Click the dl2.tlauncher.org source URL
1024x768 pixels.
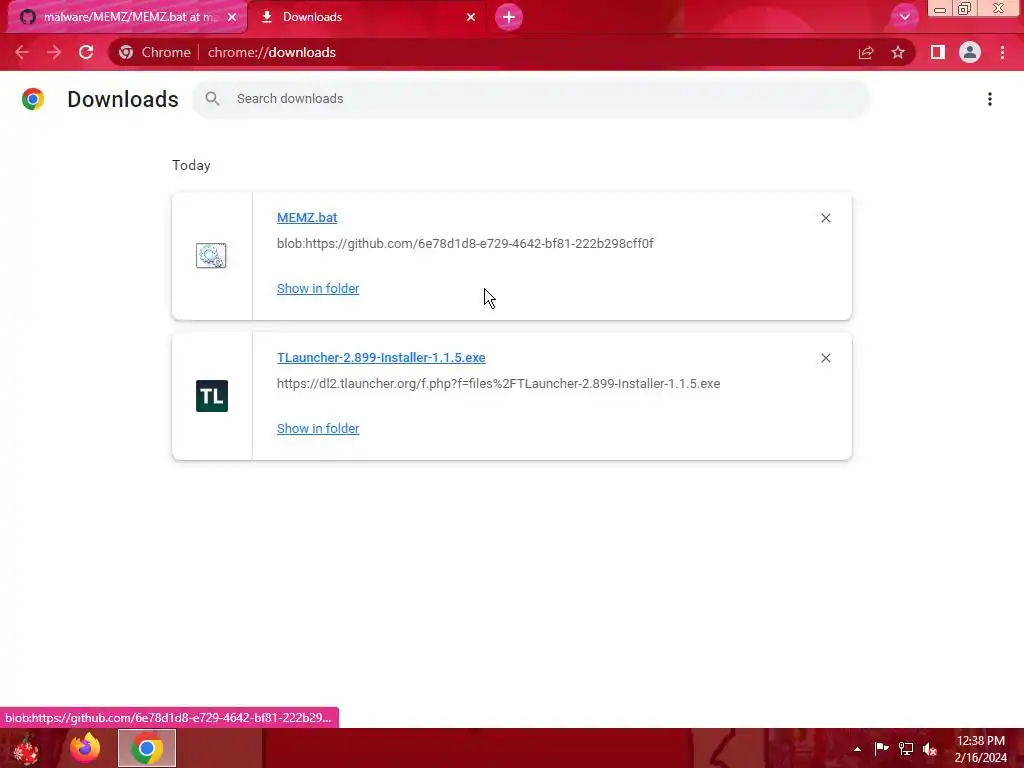click(x=498, y=383)
